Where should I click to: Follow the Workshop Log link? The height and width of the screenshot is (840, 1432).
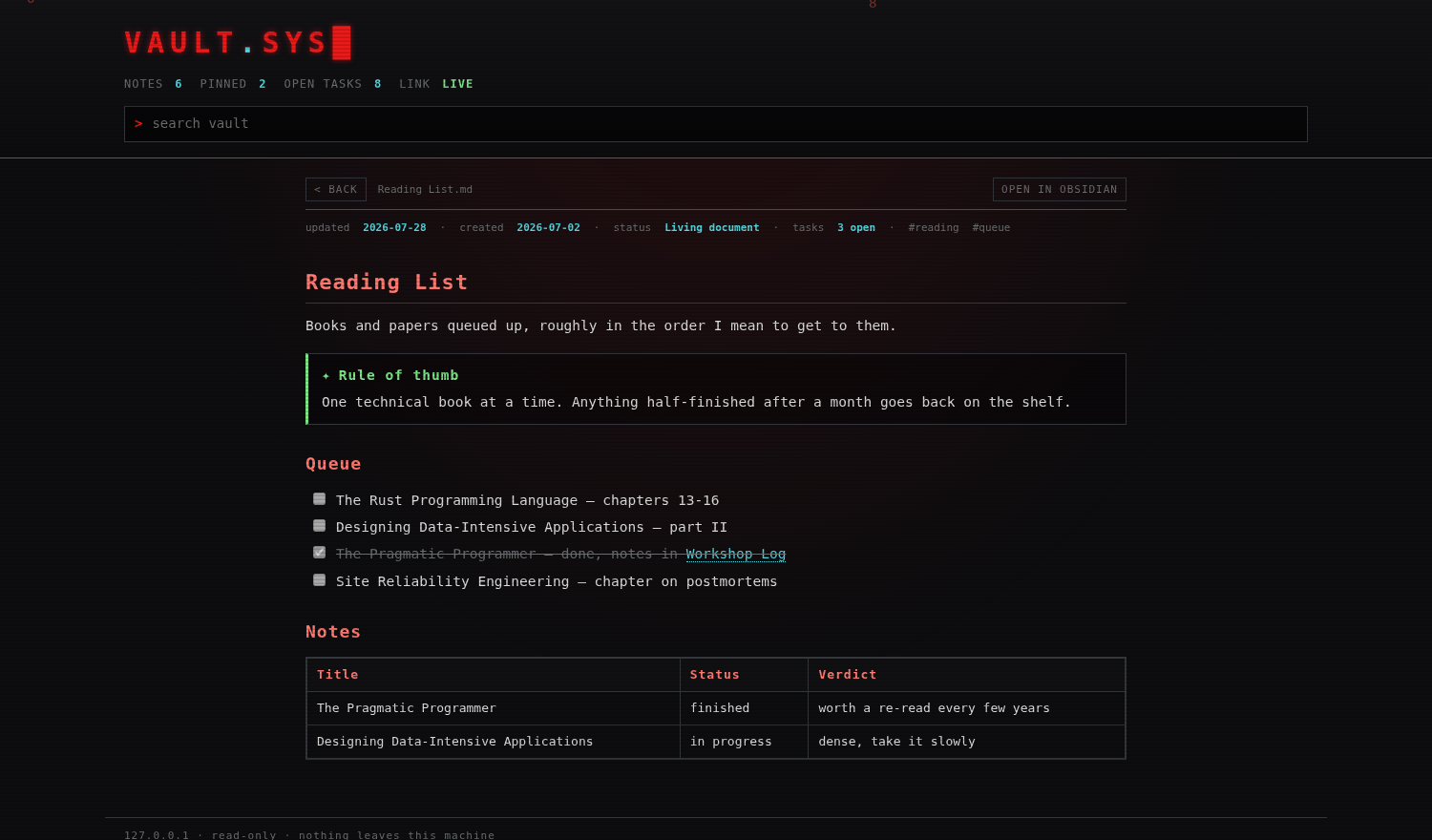coord(736,554)
